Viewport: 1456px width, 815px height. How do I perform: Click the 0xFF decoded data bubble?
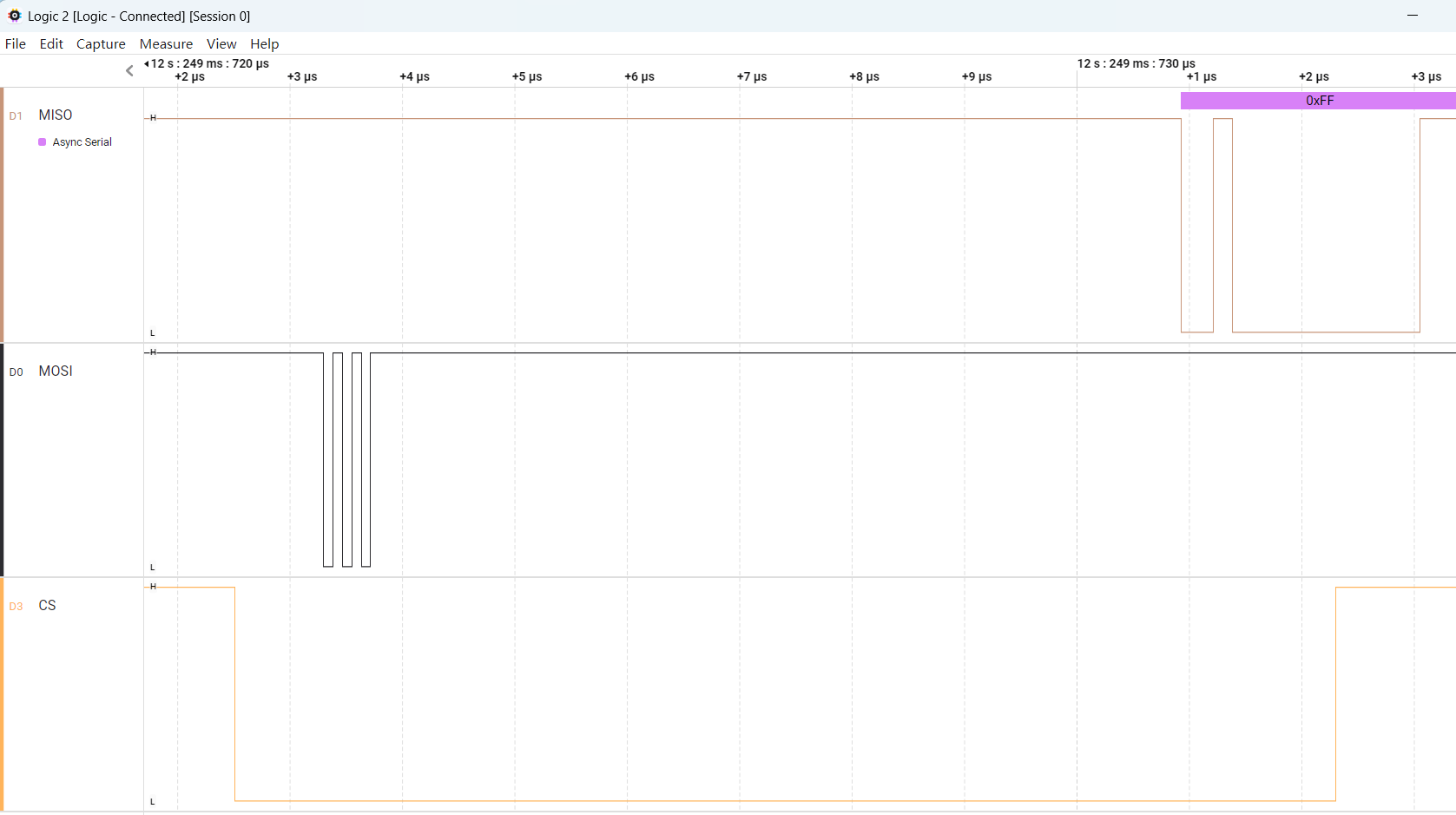1318,101
